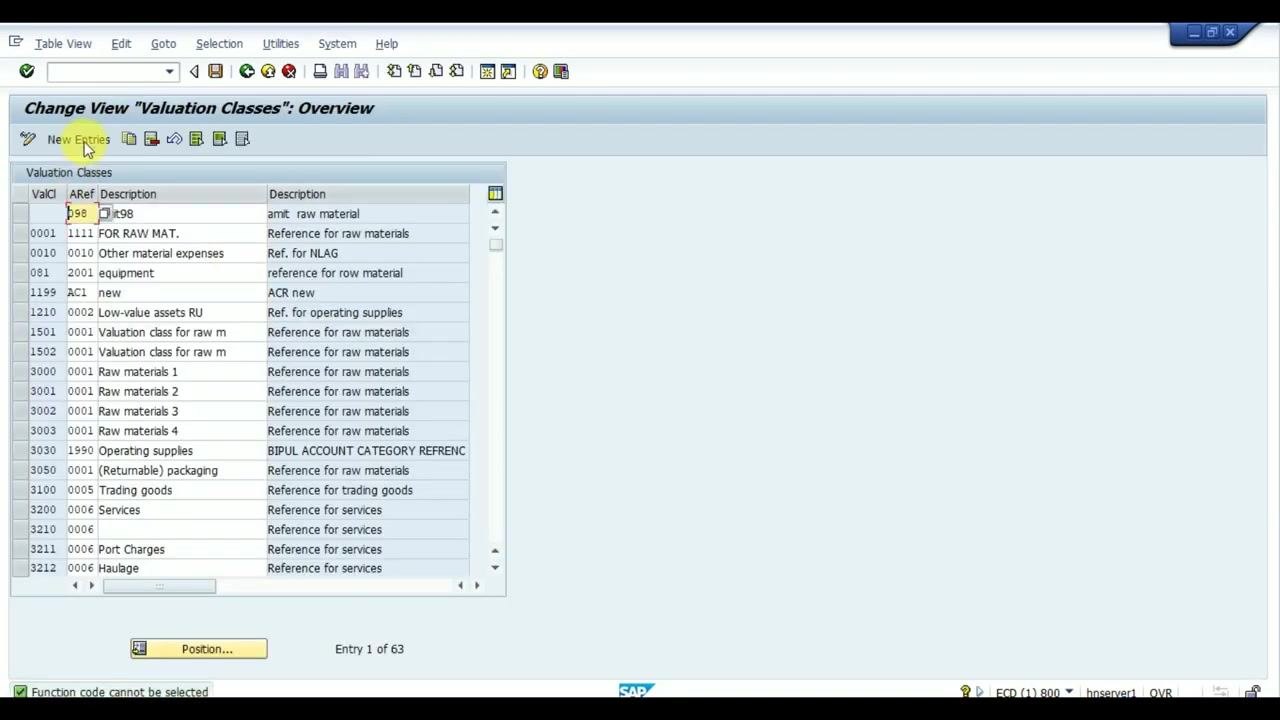Open the Table View menu
Viewport: 1280px width, 720px height.
[x=63, y=44]
